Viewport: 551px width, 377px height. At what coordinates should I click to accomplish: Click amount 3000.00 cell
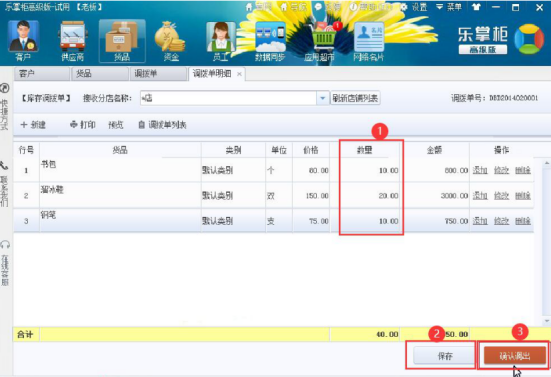[434, 196]
